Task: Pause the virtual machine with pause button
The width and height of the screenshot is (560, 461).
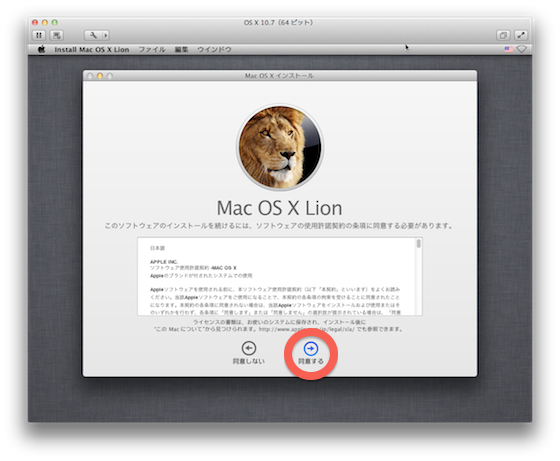Action: coord(39,35)
